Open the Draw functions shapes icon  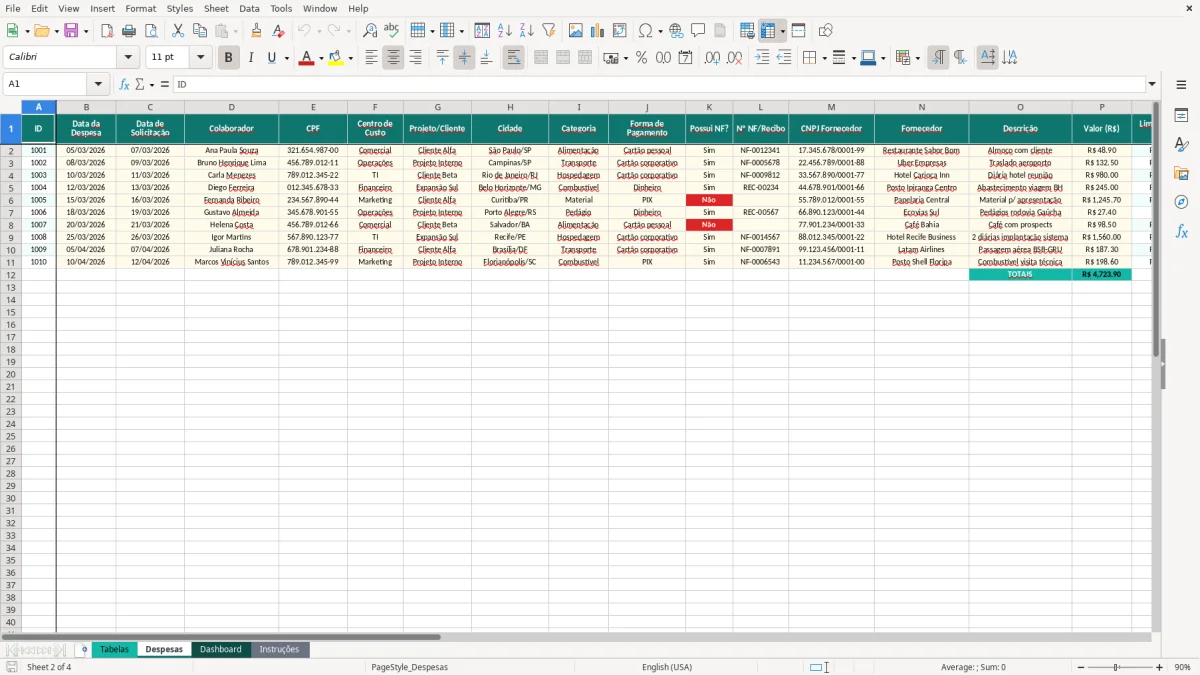(825, 31)
